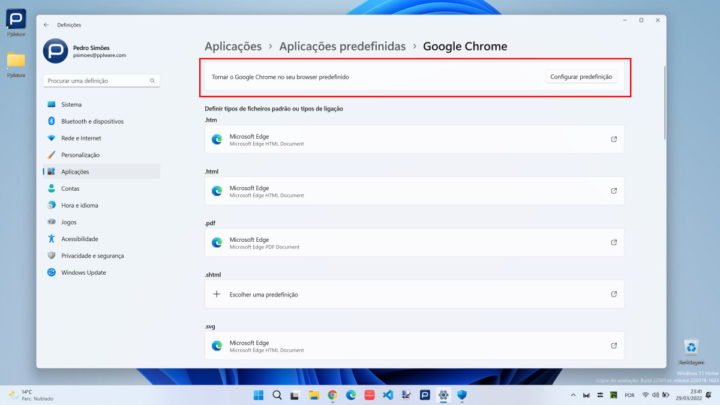
Task: Go to Windows Update section
Action: [83, 272]
